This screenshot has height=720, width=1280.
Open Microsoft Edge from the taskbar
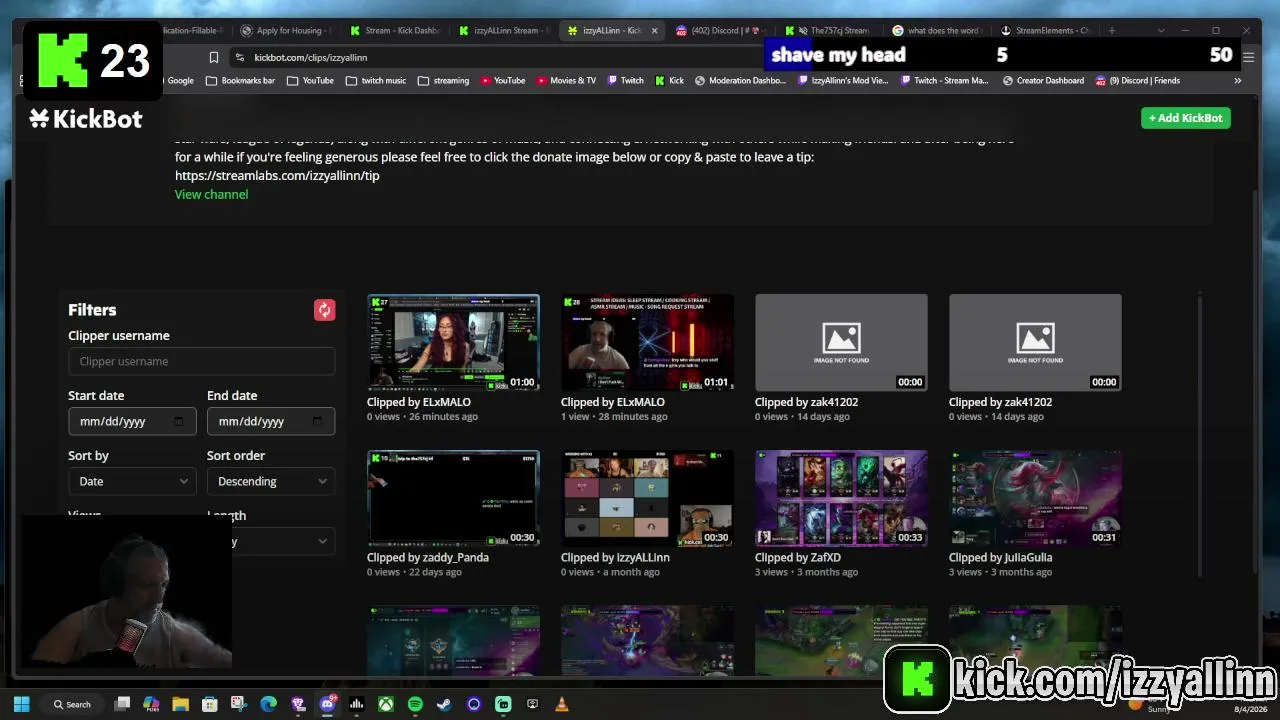[268, 704]
